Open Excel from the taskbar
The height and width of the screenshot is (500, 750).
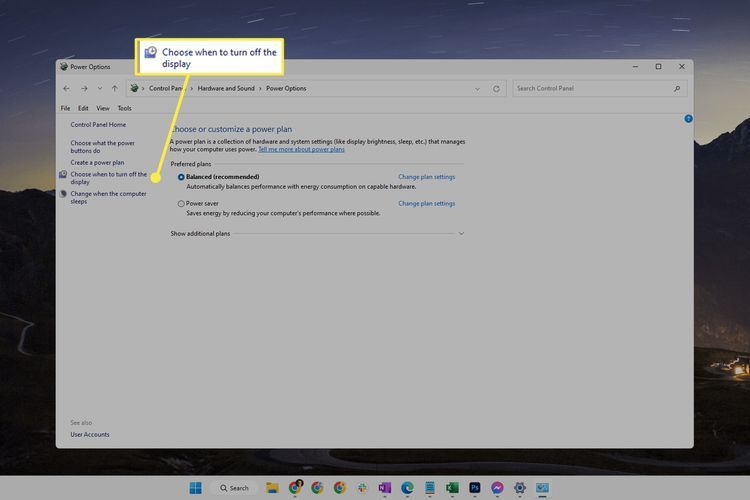coord(451,488)
